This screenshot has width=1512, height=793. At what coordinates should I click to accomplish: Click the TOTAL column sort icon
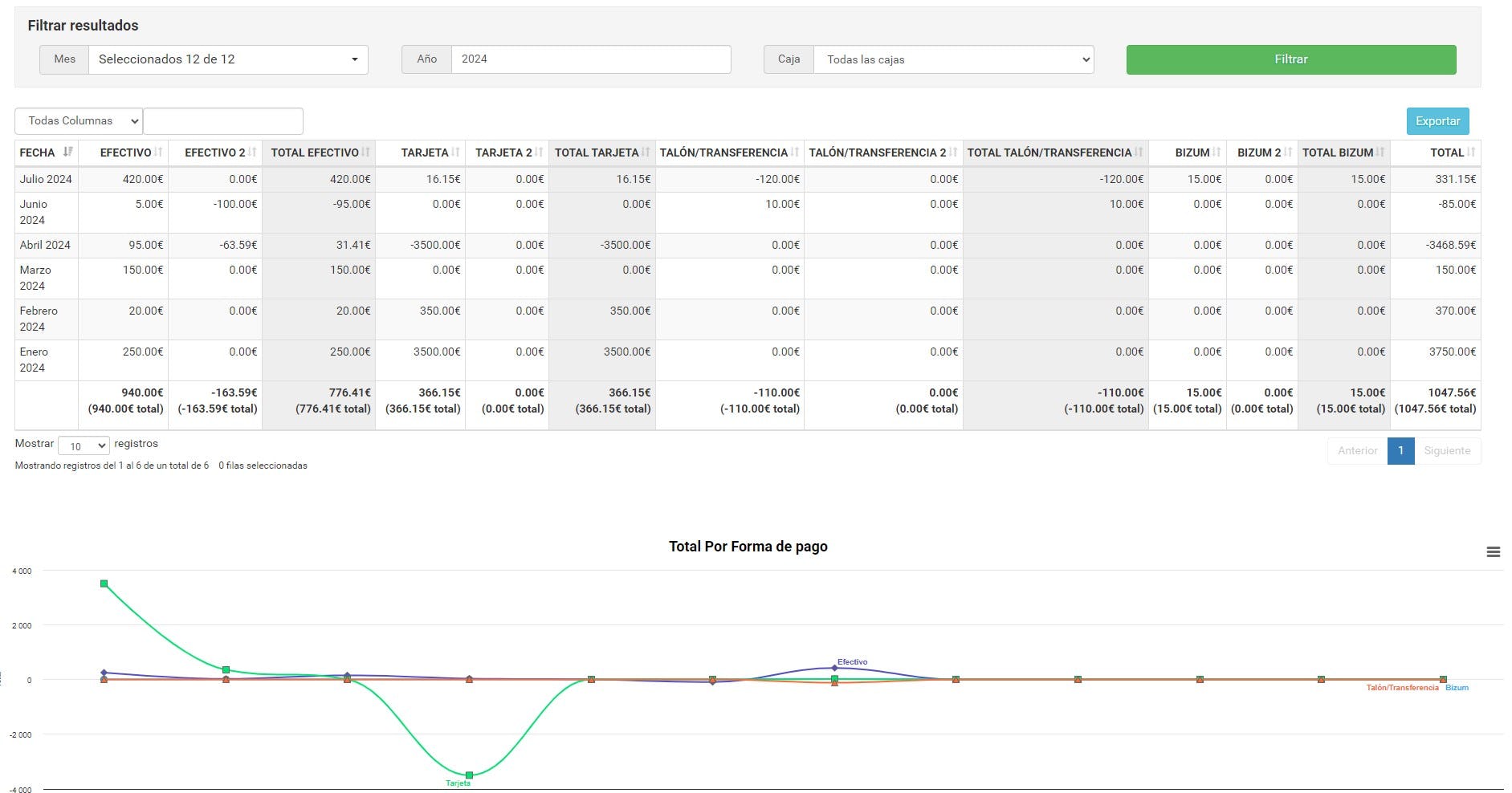(x=1472, y=152)
